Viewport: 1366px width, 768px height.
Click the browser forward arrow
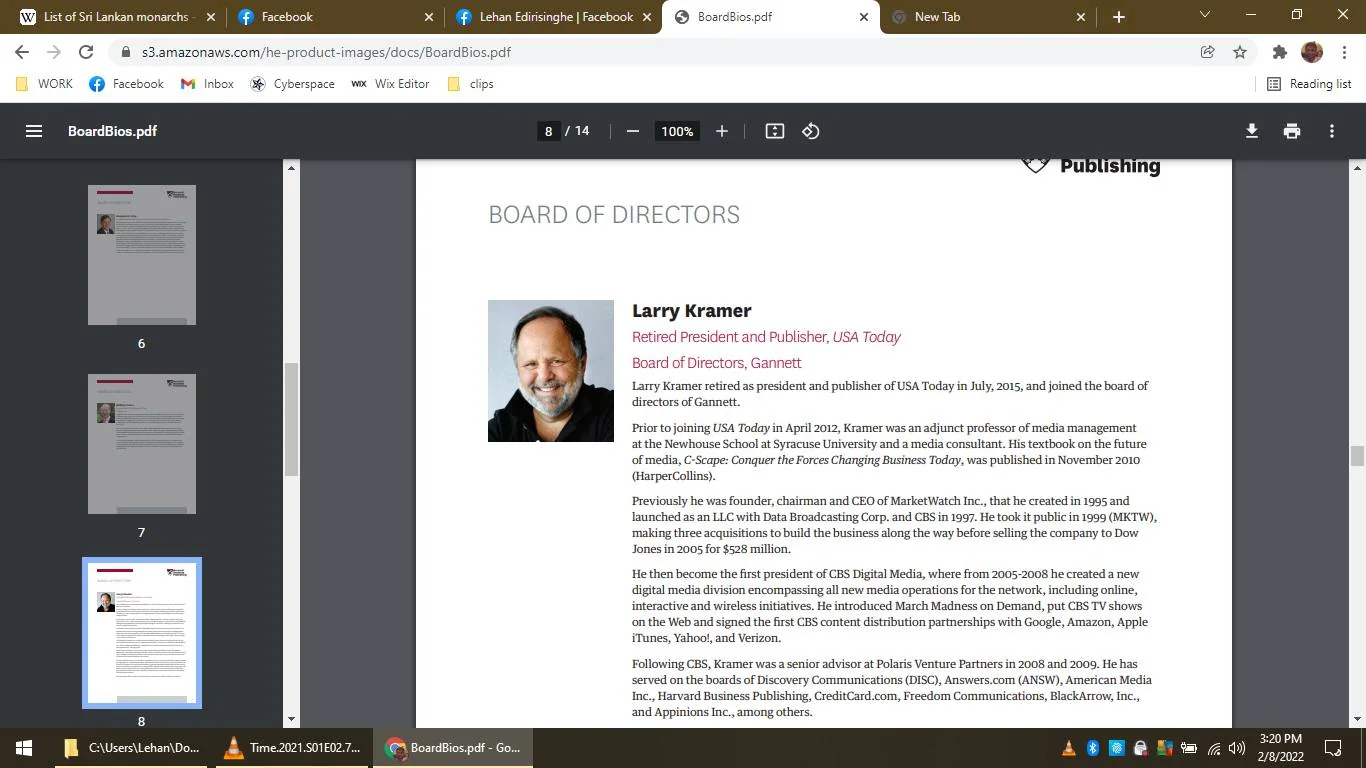54,52
